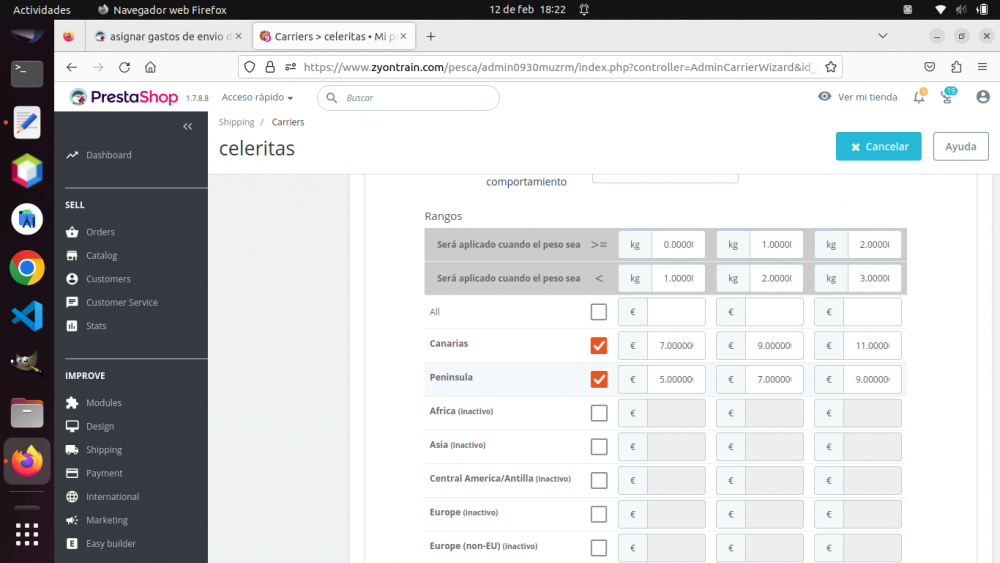Edit the lower weight bound 0.0000 field
The height and width of the screenshot is (563, 1000).
click(x=678, y=244)
